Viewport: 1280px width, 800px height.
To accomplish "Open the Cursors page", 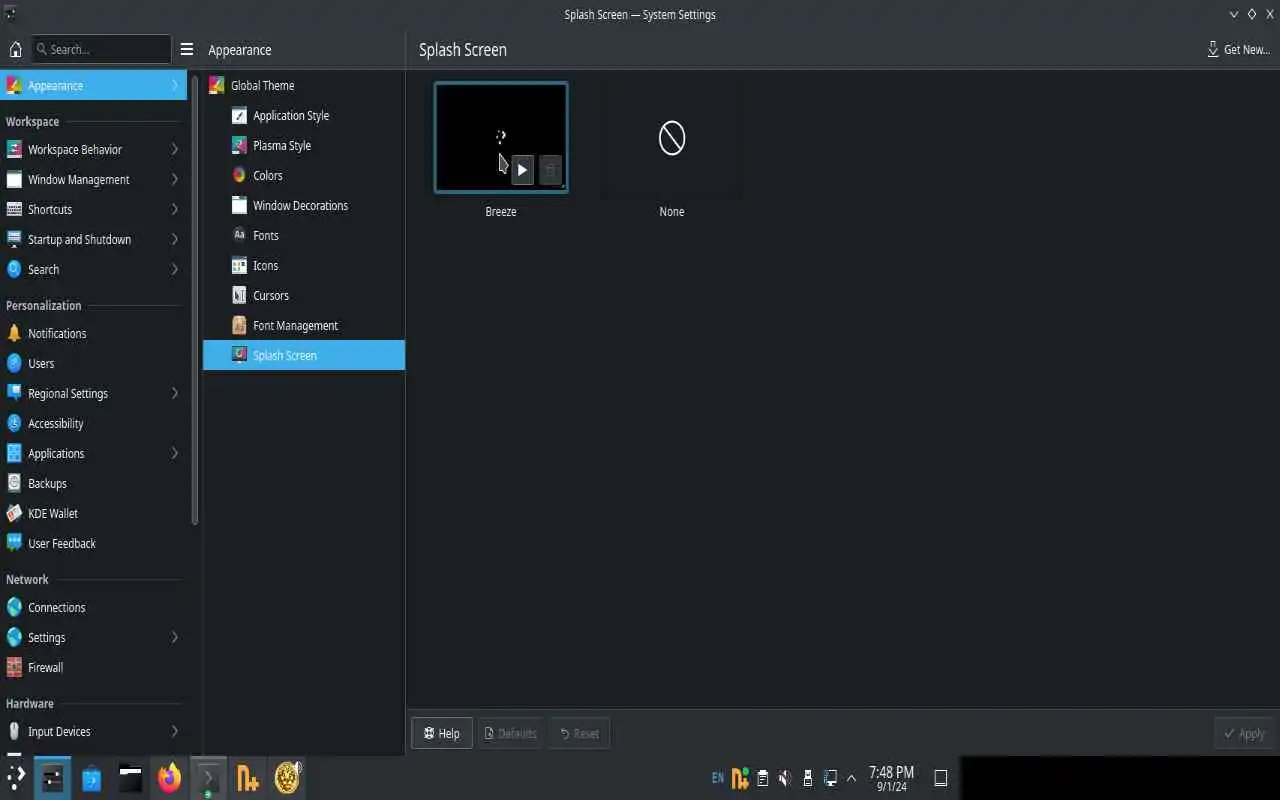I will (304, 296).
